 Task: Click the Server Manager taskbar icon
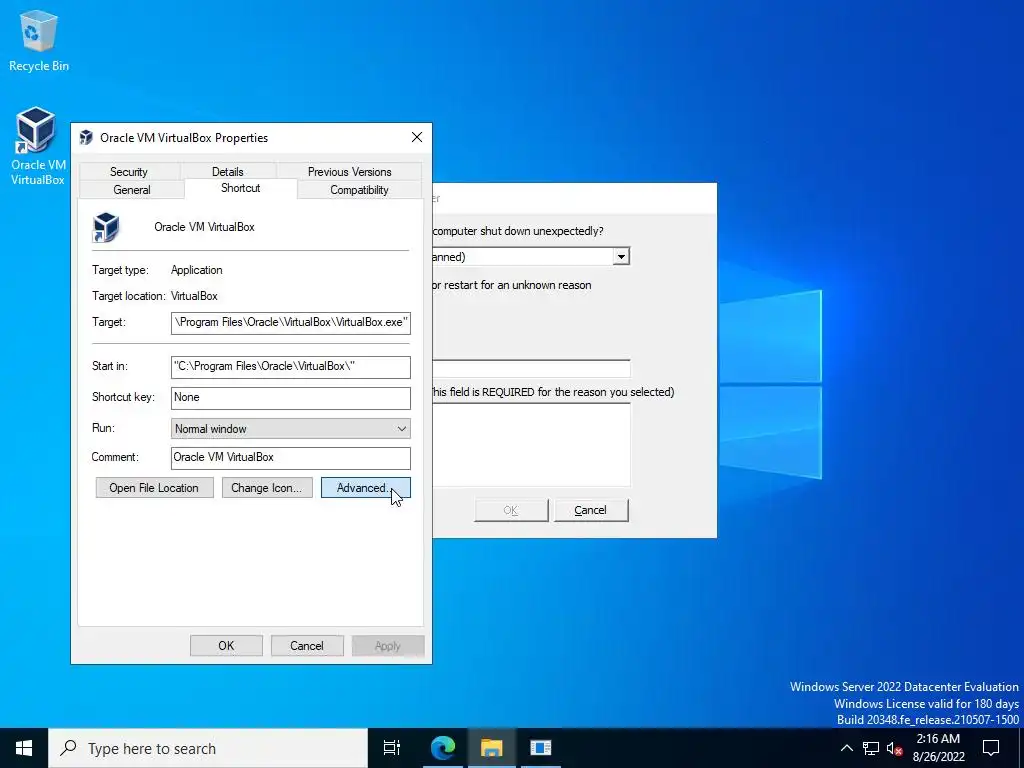(x=541, y=748)
